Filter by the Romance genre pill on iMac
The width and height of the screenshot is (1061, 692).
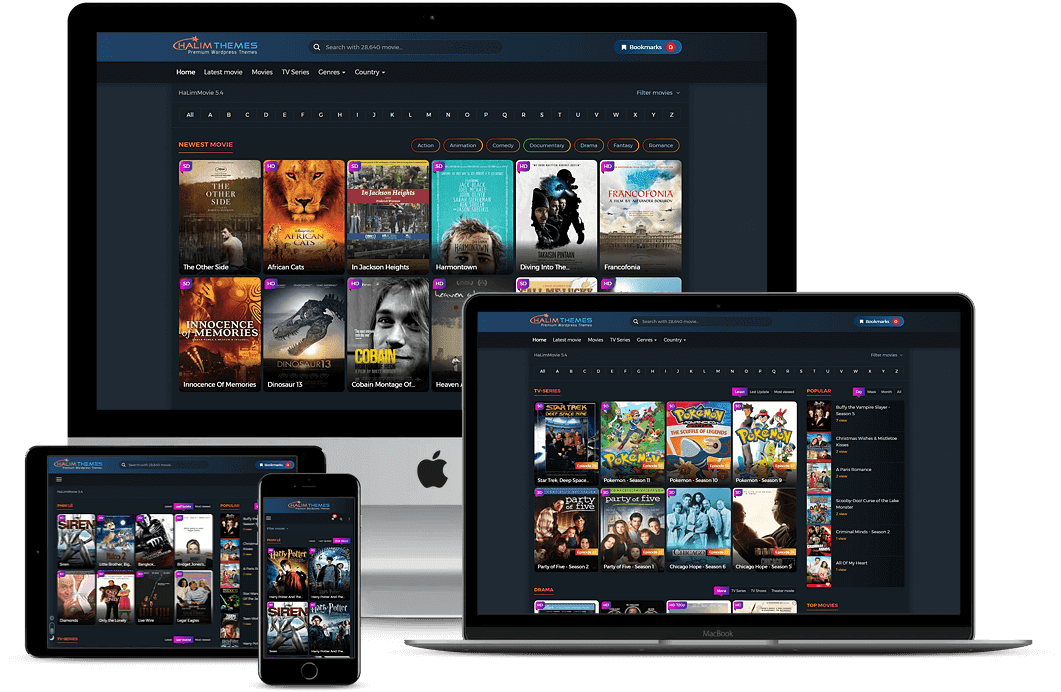pos(661,145)
